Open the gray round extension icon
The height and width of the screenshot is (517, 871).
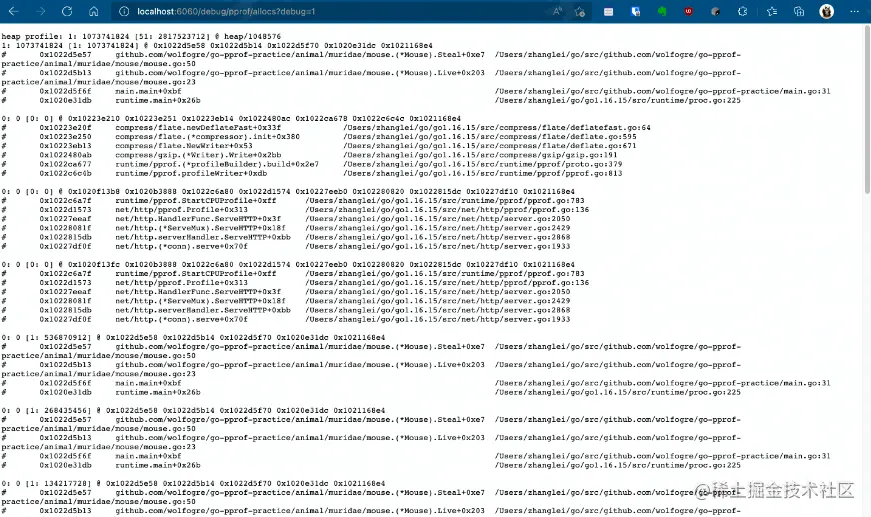(x=715, y=11)
